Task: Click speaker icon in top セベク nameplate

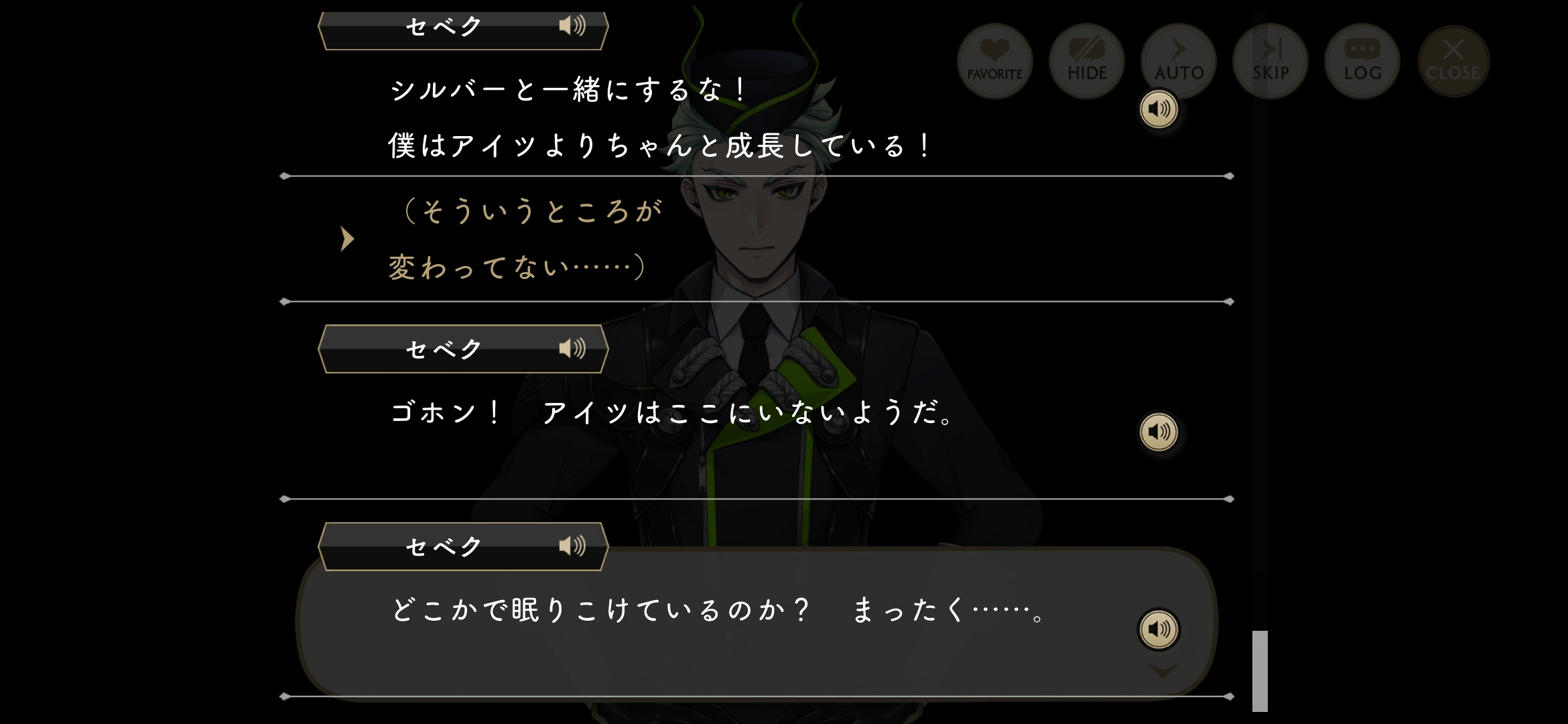Action: point(572,26)
